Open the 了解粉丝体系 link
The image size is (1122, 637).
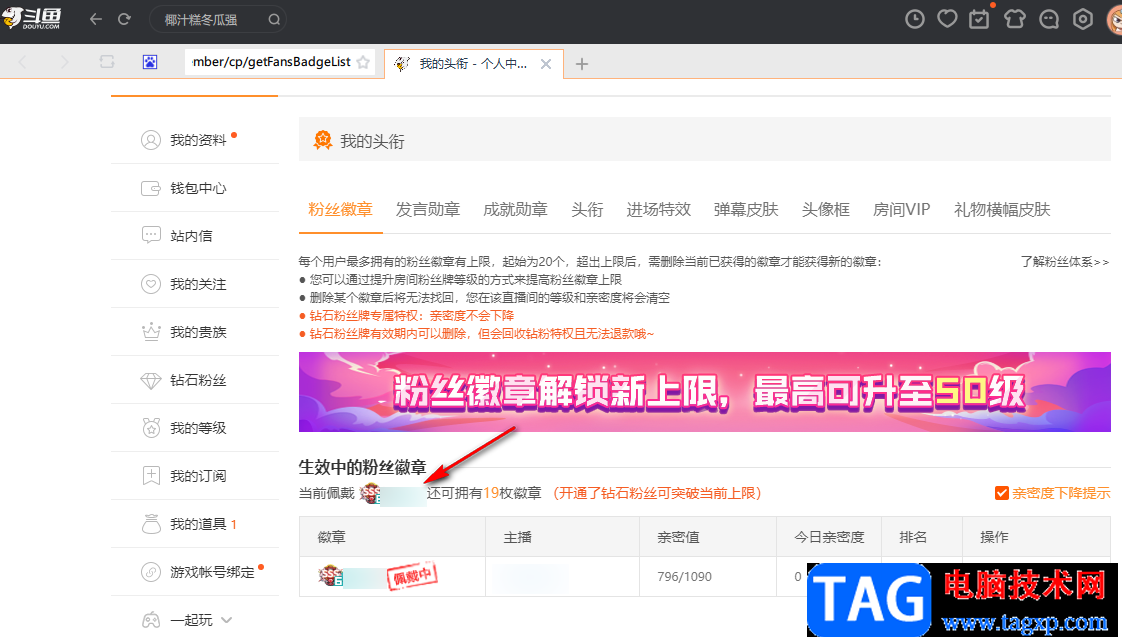1065,262
